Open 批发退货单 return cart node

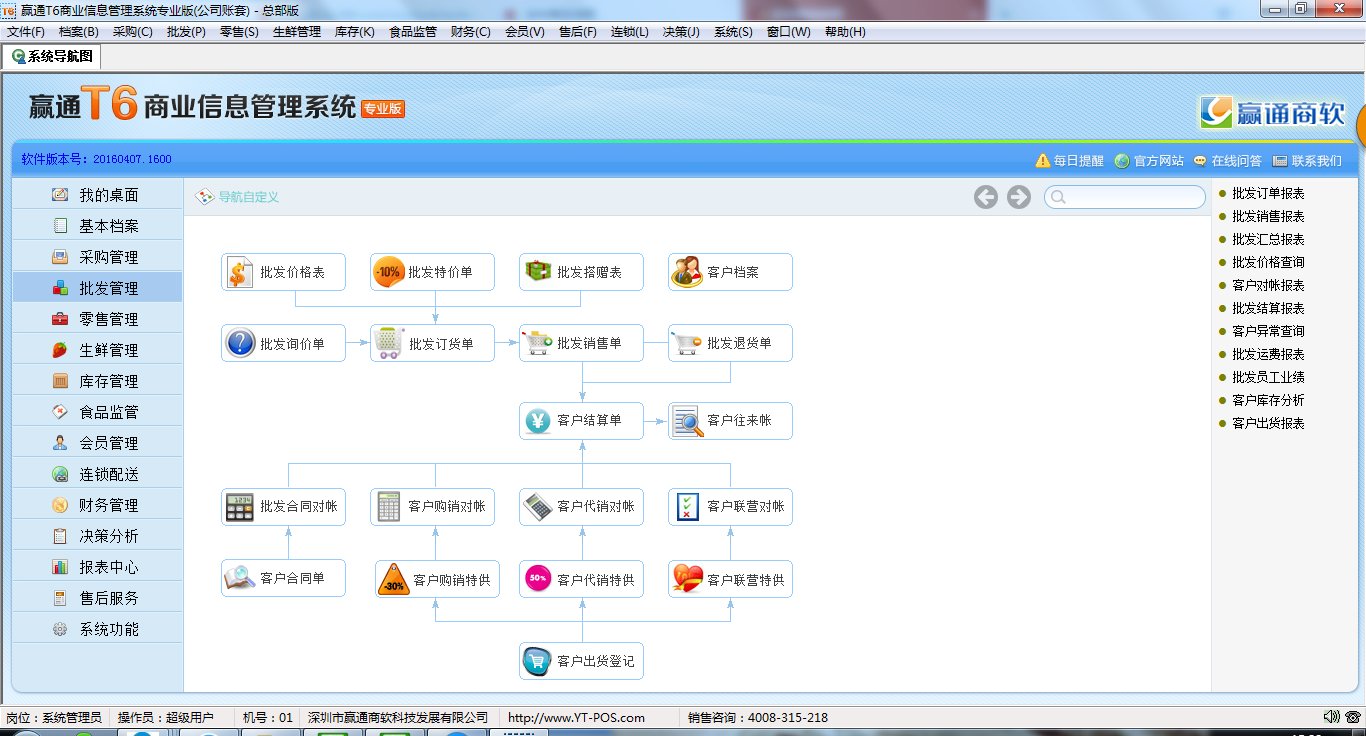tap(730, 343)
